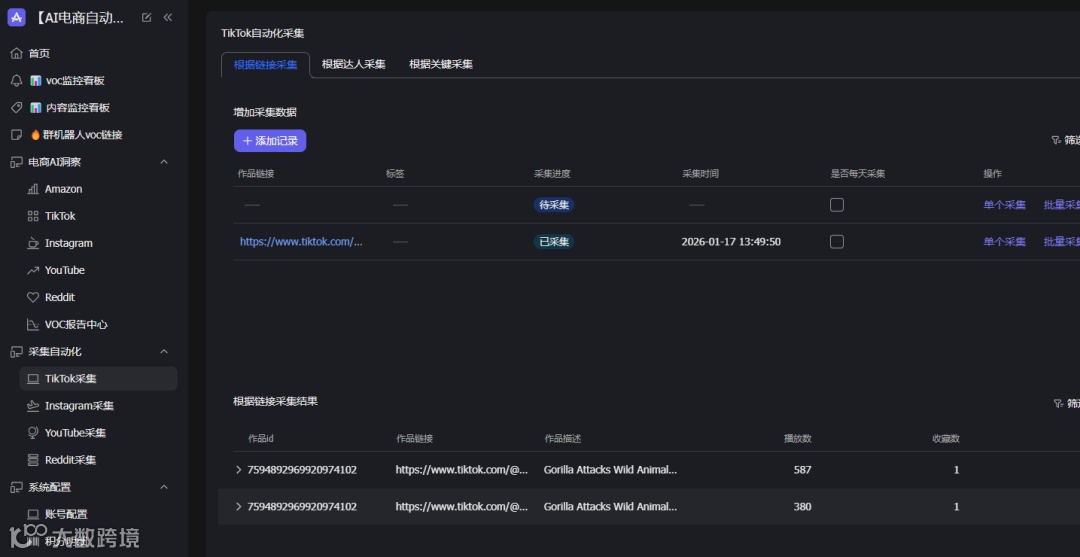Click the work id in the 380 plays row
This screenshot has height=557, width=1080.
coord(302,507)
